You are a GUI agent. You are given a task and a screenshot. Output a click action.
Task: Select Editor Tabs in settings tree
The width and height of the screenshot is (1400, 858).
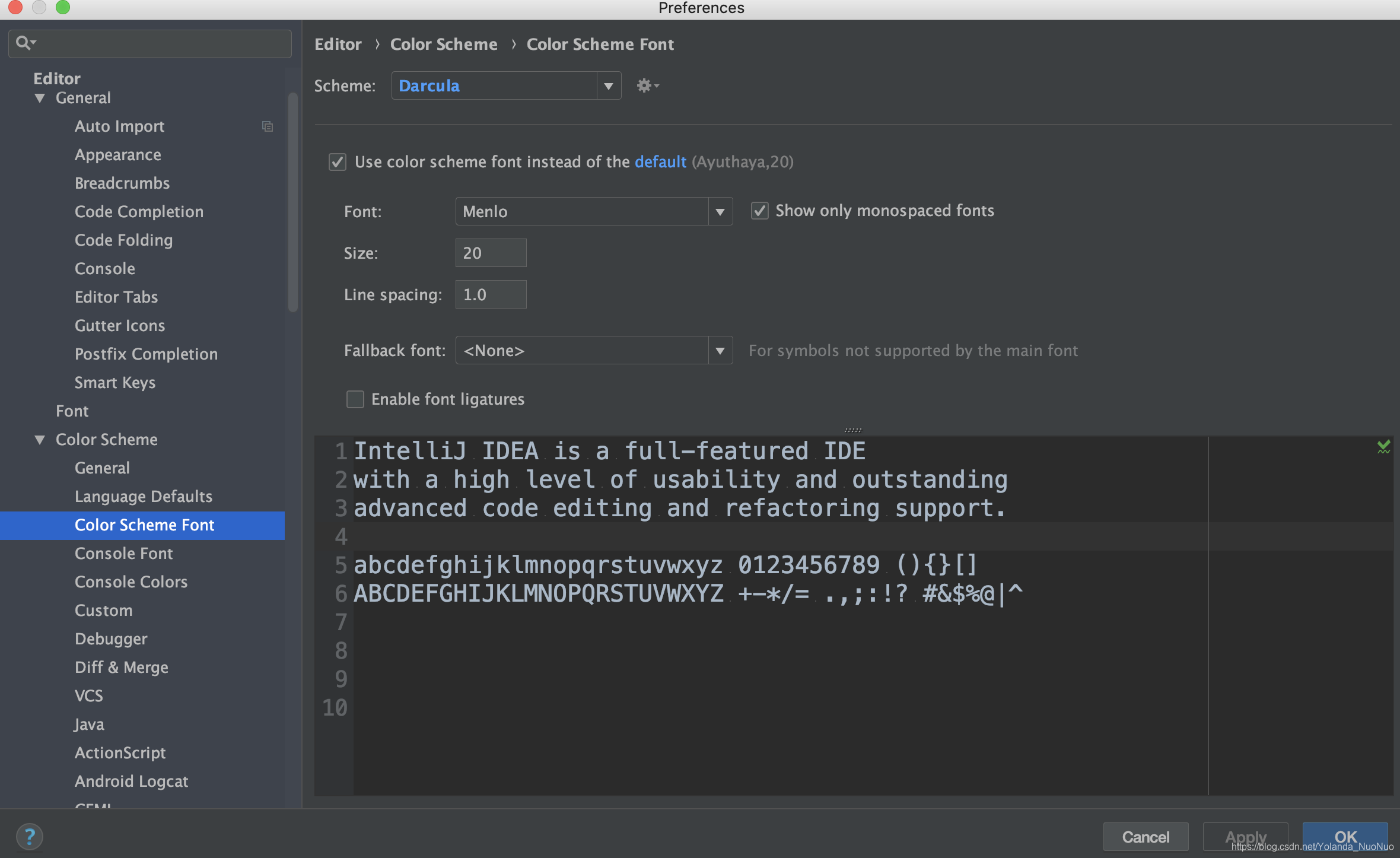tap(116, 297)
